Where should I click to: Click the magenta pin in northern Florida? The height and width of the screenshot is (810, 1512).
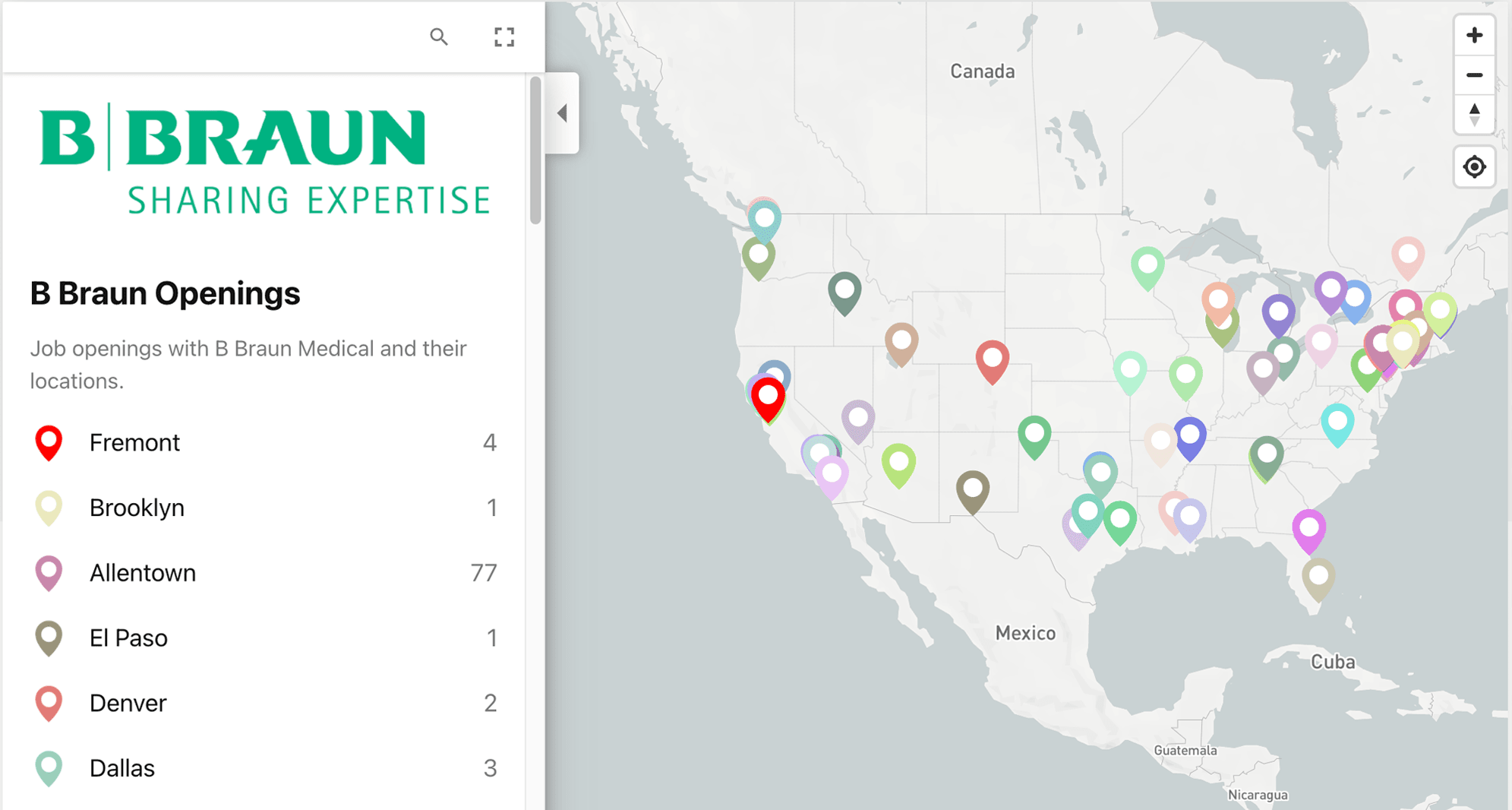point(1308,527)
